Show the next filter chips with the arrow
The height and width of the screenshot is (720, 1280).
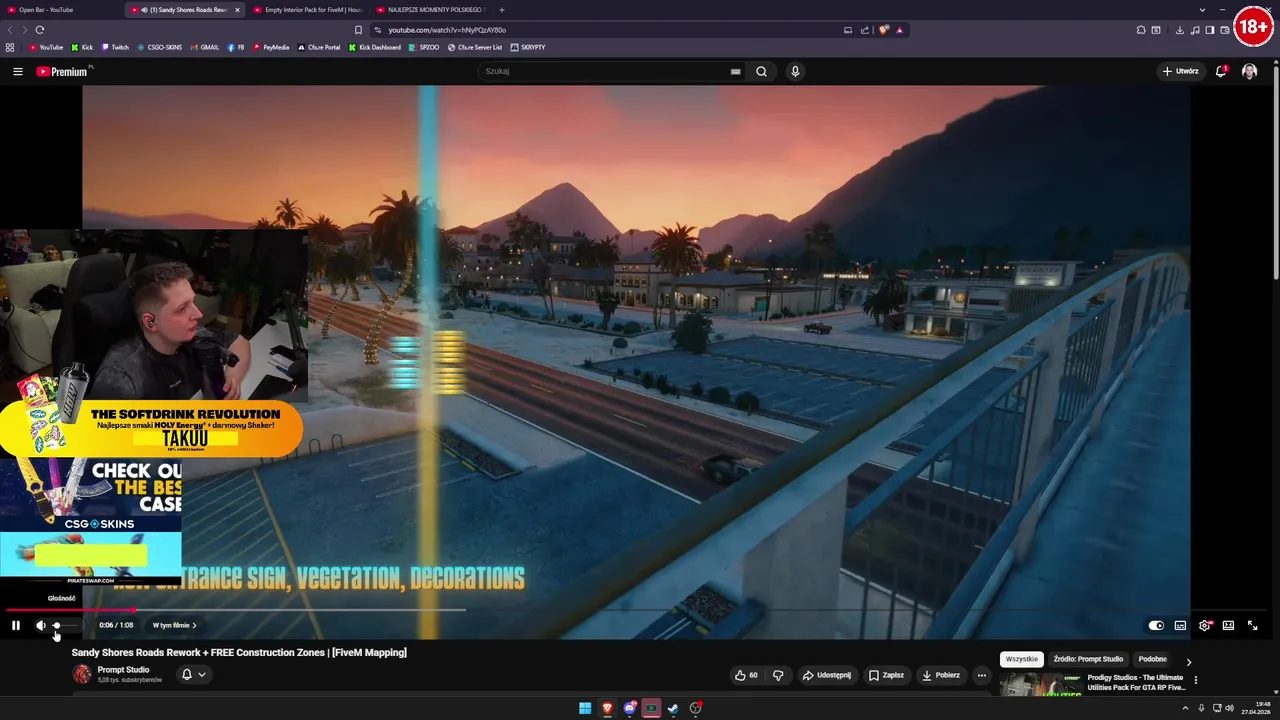1188,661
